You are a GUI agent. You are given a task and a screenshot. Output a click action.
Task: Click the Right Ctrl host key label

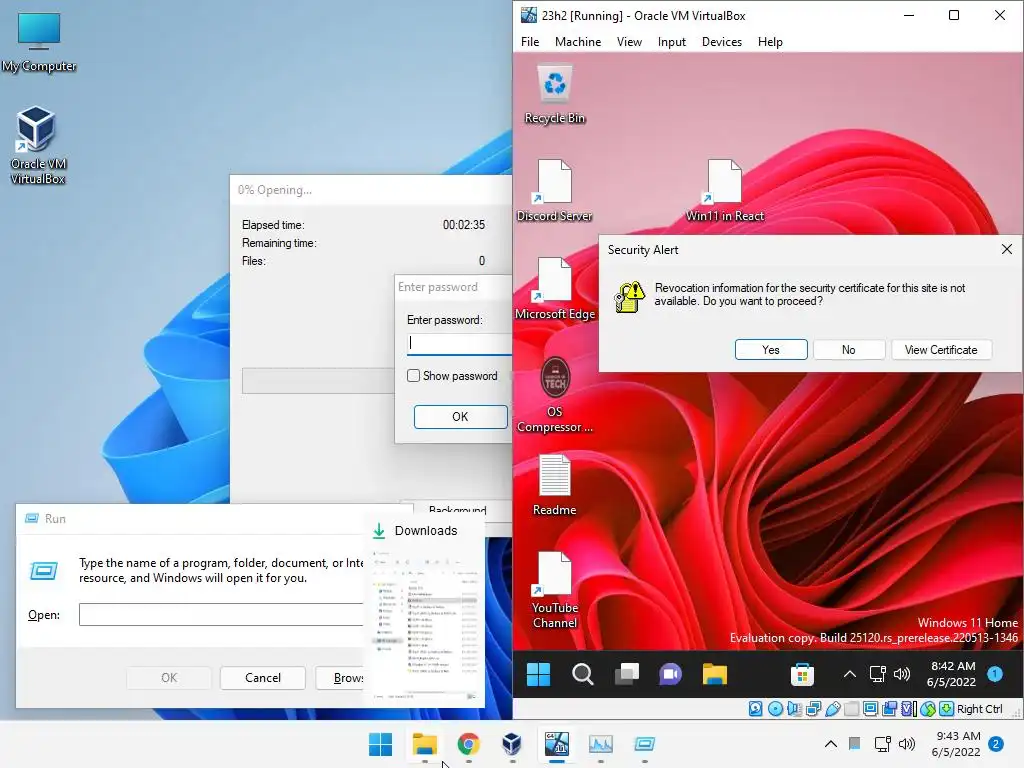pyautogui.click(x=980, y=709)
